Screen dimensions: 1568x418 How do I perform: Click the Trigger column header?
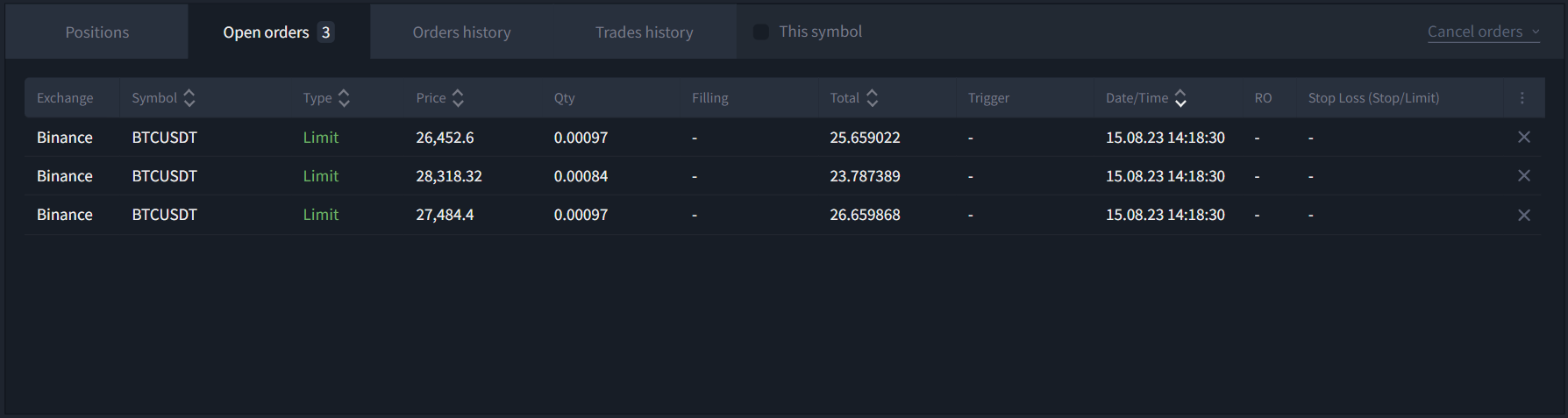[988, 98]
